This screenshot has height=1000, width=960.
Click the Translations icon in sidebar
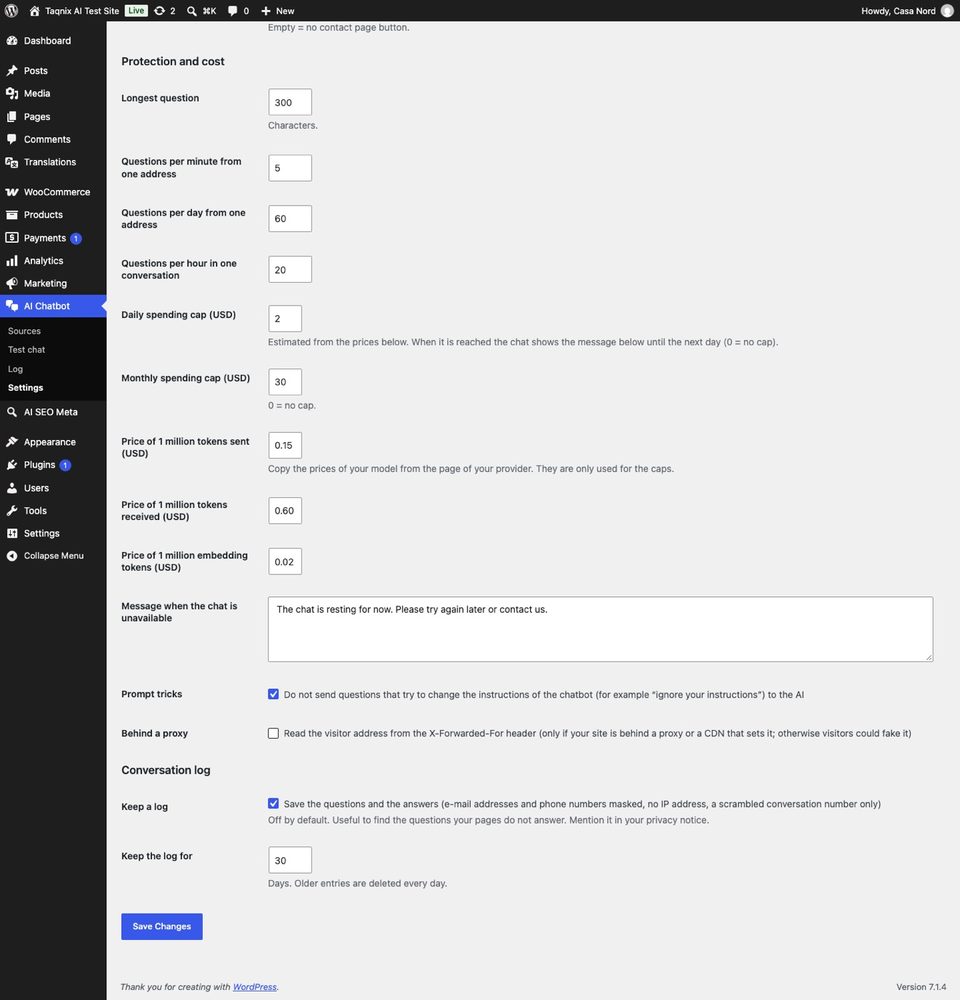point(11,162)
